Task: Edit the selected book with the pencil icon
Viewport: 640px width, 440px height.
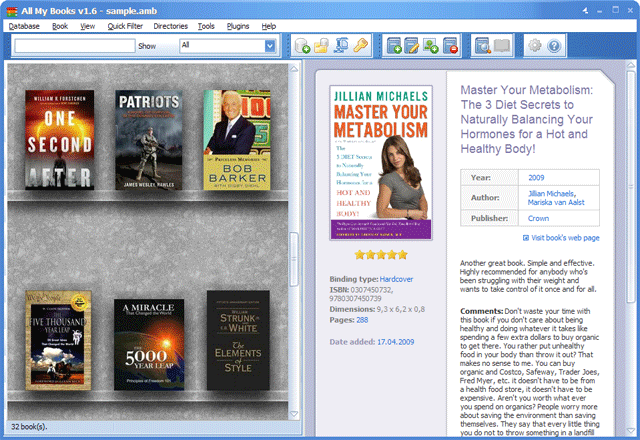Action: [x=412, y=46]
